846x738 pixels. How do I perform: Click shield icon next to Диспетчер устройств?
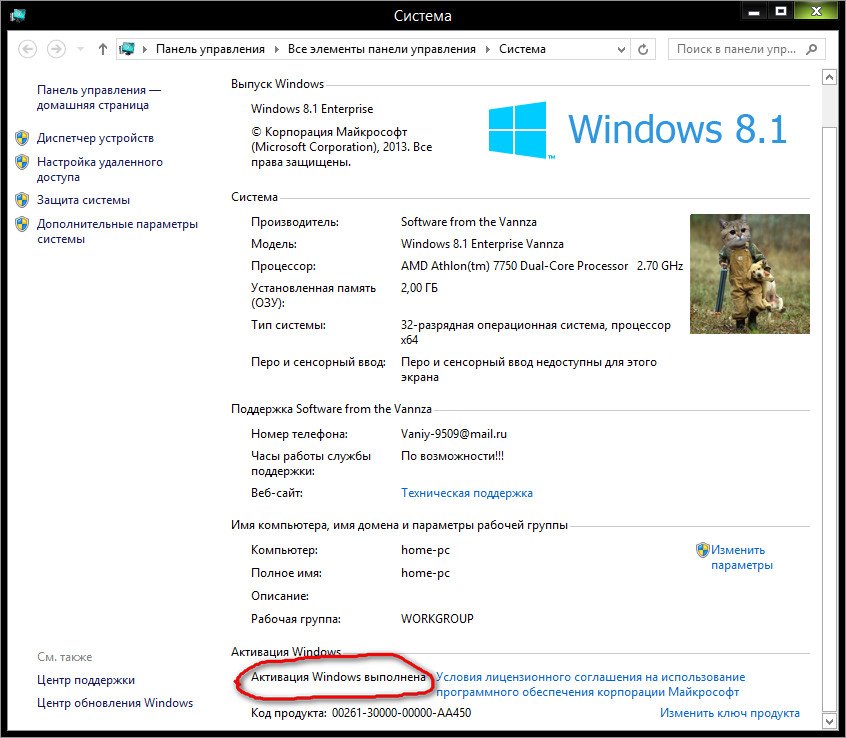[22, 138]
